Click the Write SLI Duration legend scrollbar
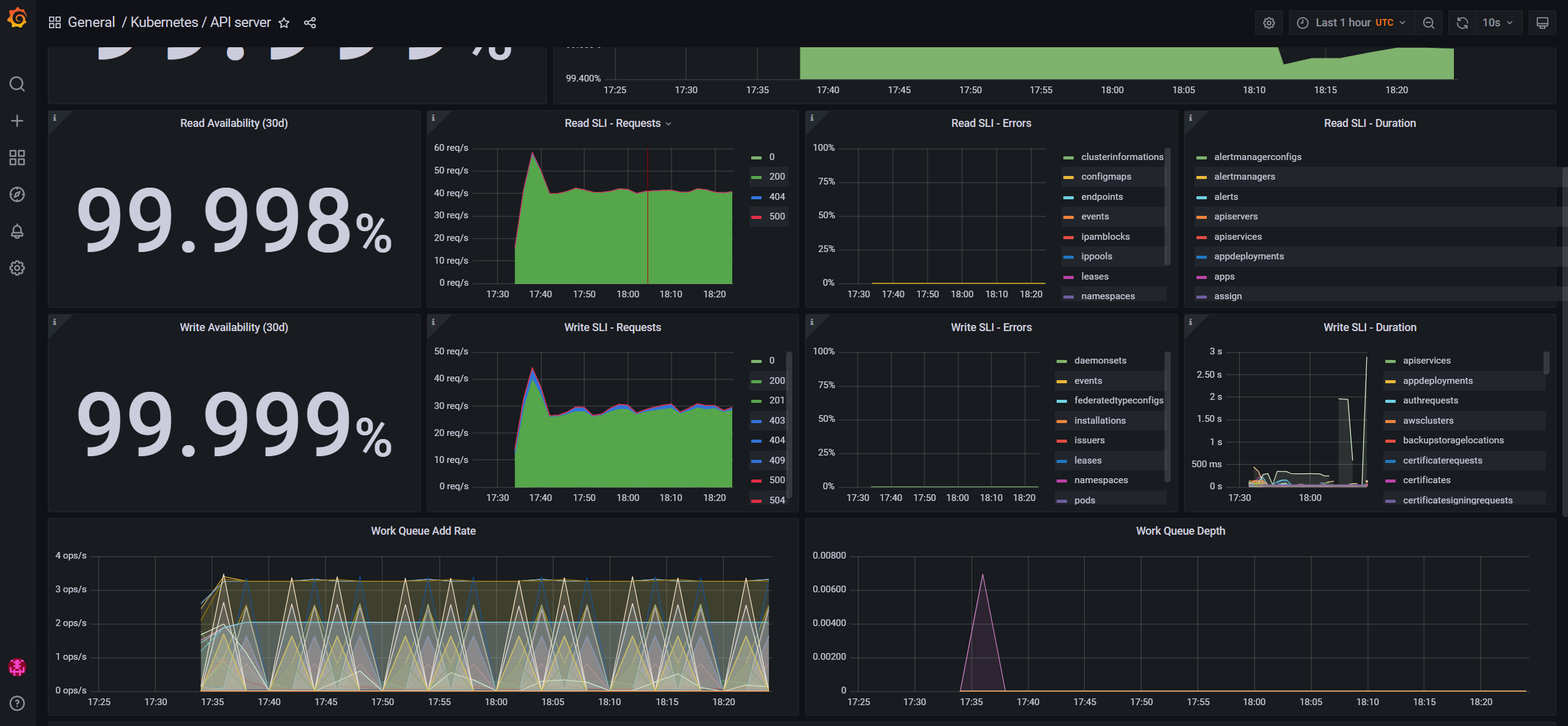 pos(1546,363)
